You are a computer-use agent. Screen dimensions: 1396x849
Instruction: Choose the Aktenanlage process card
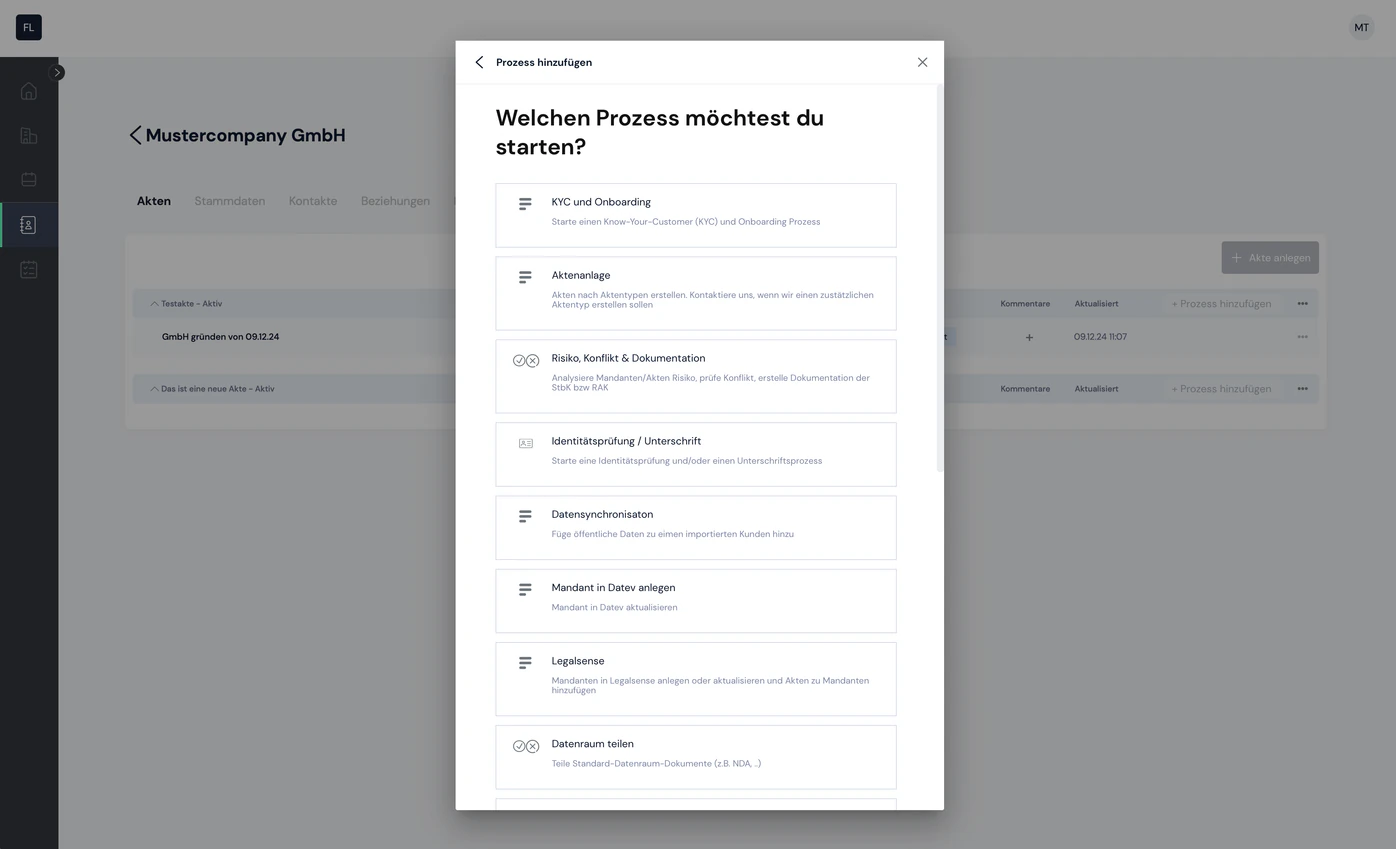pyautogui.click(x=696, y=293)
